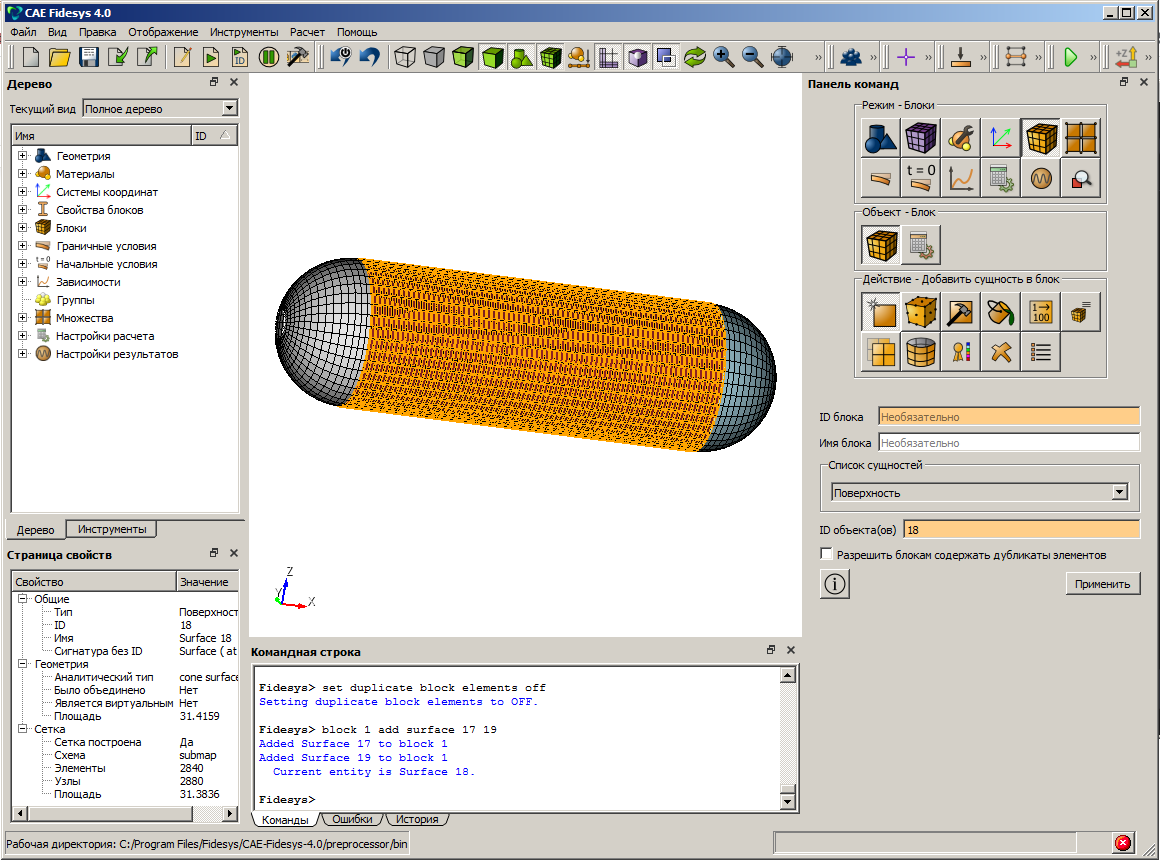Click the undo arrow toolbar icon
Image resolution: width=1160 pixels, height=860 pixels.
click(x=369, y=57)
